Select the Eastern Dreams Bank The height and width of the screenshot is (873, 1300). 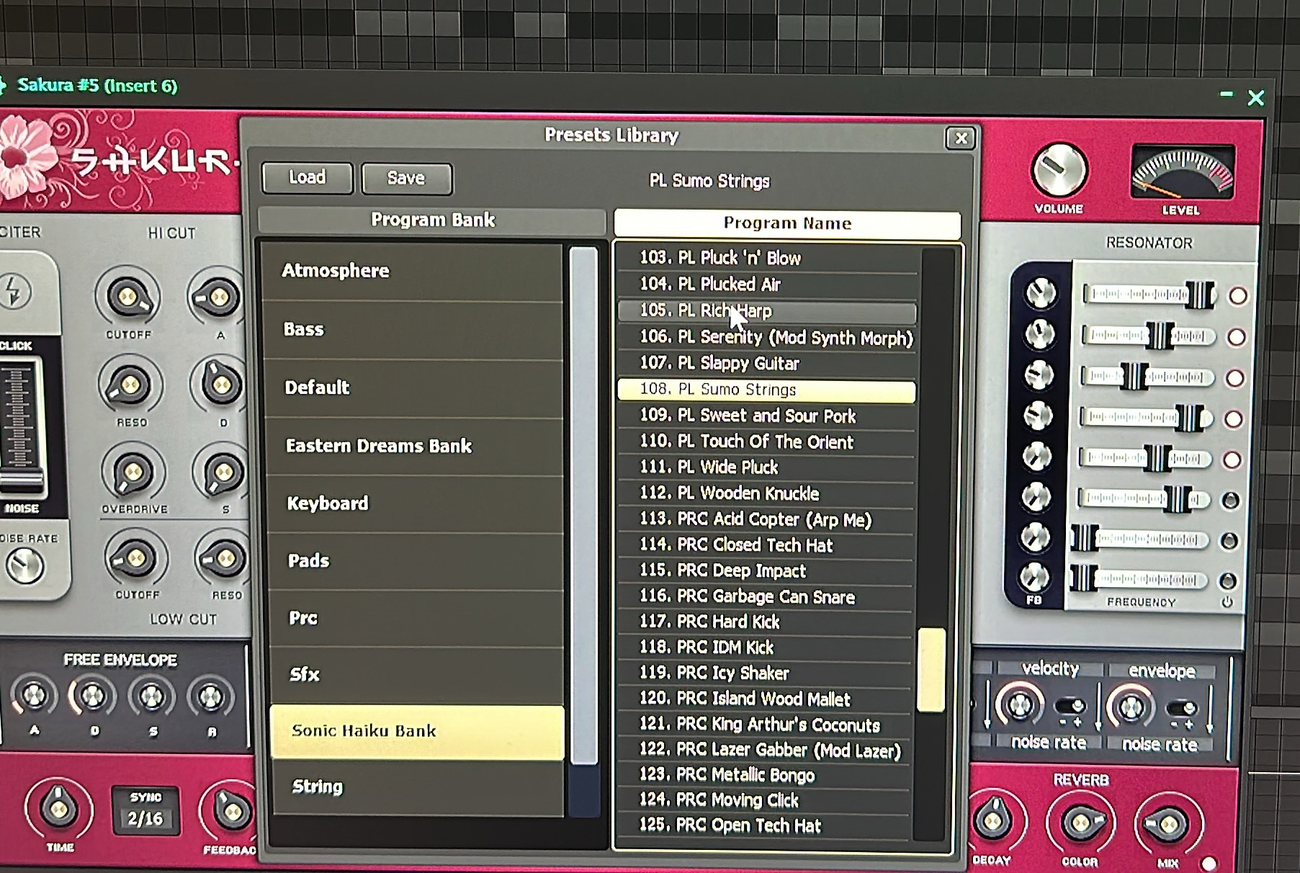click(x=413, y=446)
